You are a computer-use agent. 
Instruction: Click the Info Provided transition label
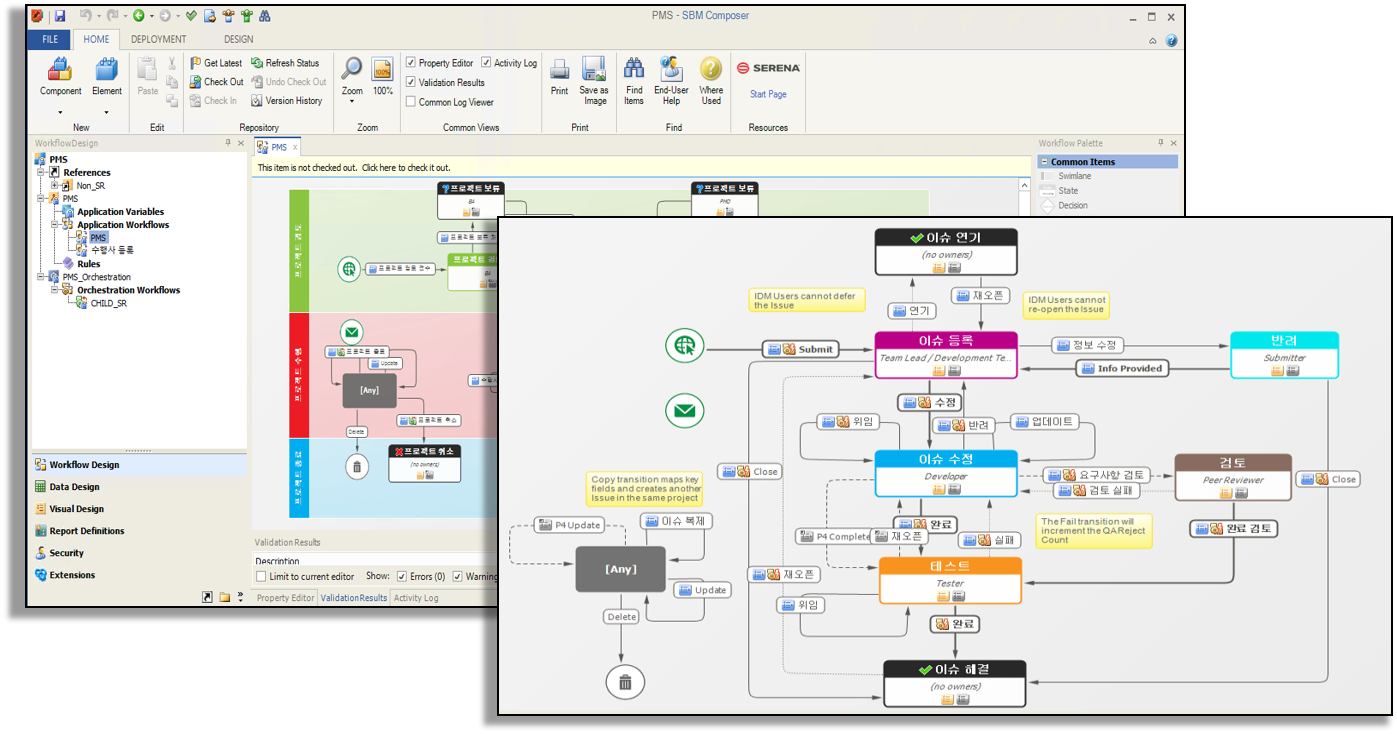click(x=1121, y=368)
